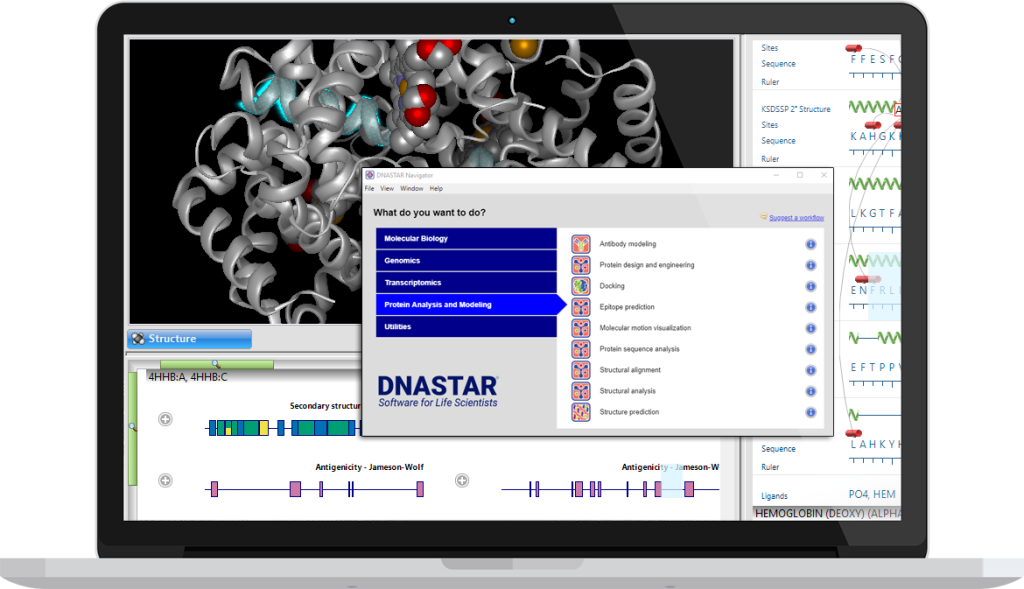The image size is (1024, 589).
Task: Expand the left Antigenicity Jameson-Wolf track
Action: pos(165,481)
